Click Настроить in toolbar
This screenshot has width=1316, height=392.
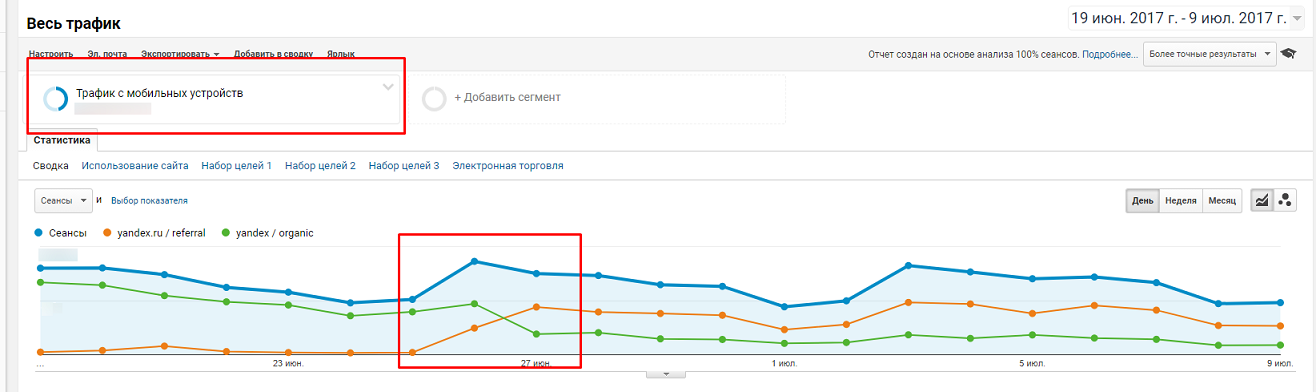[x=50, y=54]
